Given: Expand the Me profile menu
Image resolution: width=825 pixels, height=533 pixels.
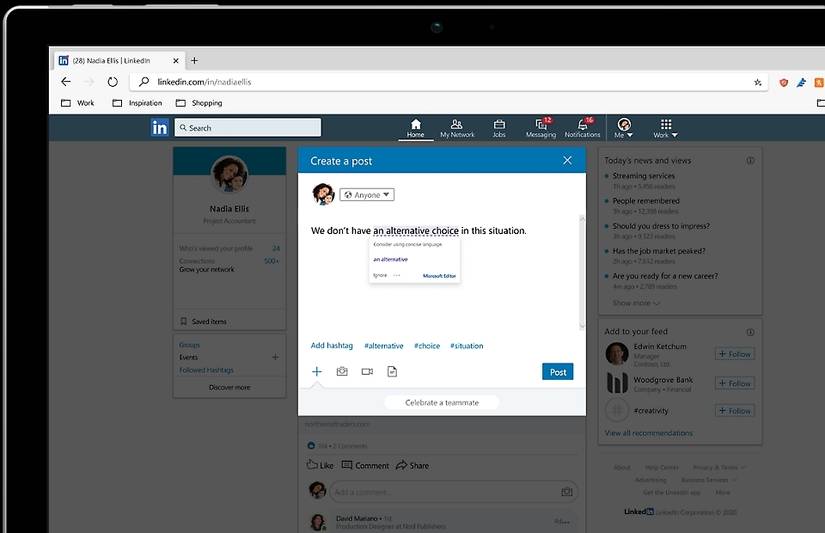Looking at the screenshot, I should pyautogui.click(x=623, y=128).
